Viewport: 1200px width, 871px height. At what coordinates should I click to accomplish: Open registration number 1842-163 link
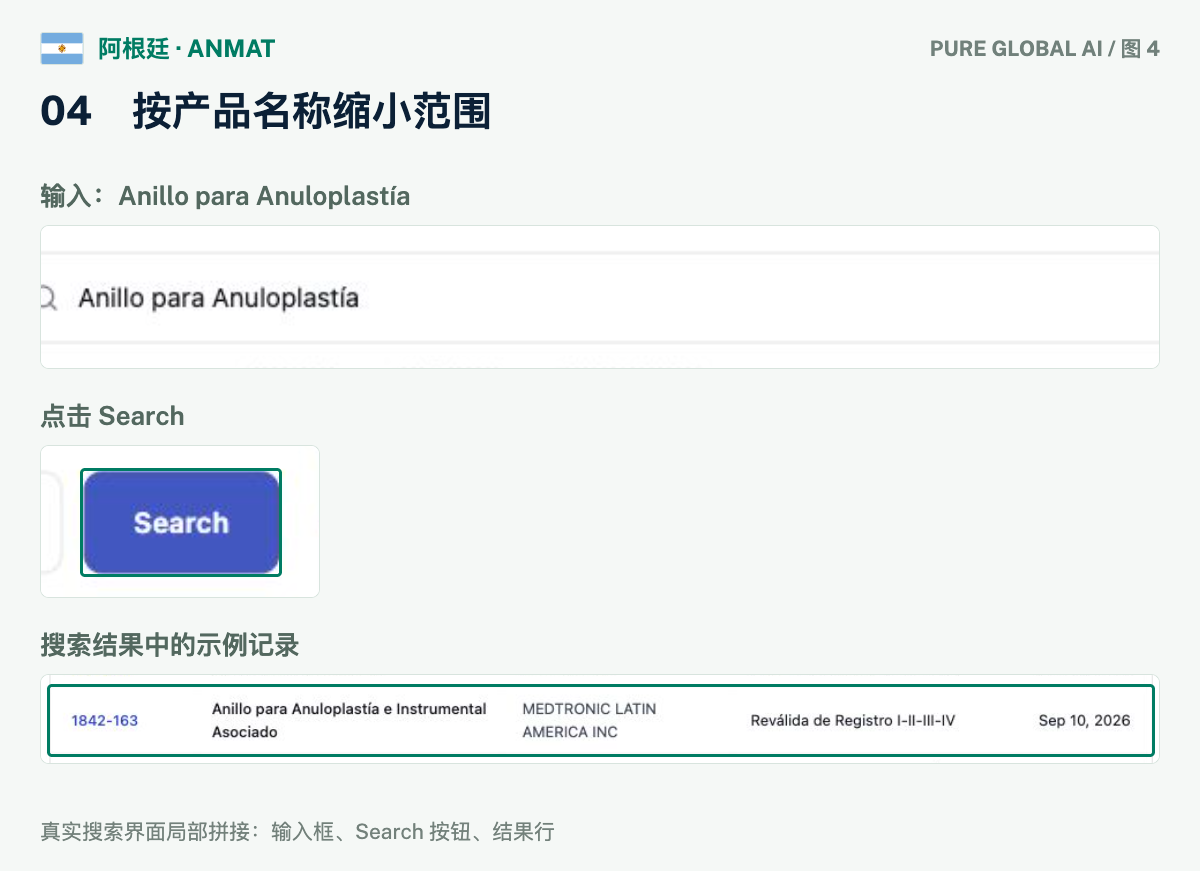point(105,720)
